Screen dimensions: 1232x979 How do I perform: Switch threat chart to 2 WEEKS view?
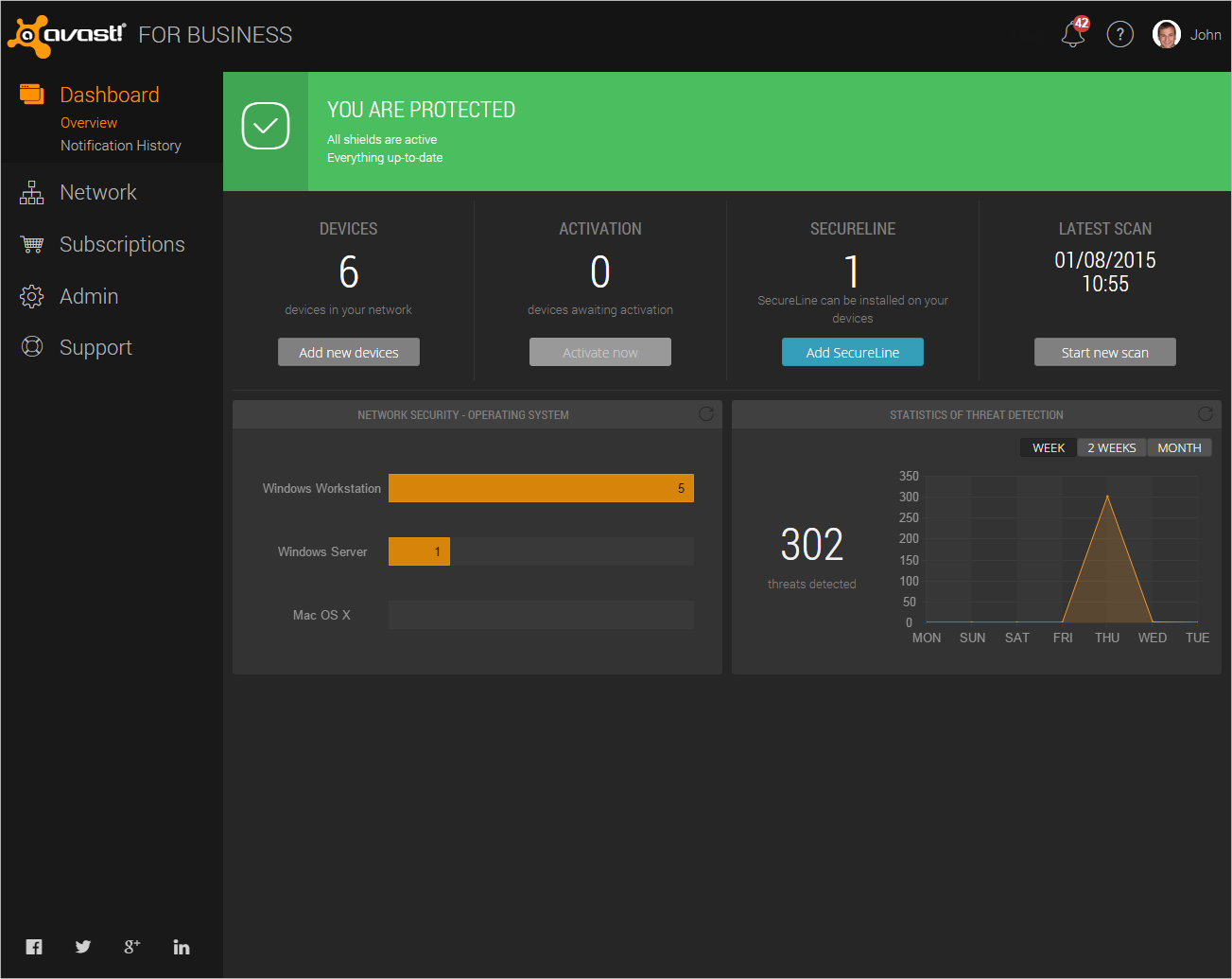[1111, 447]
